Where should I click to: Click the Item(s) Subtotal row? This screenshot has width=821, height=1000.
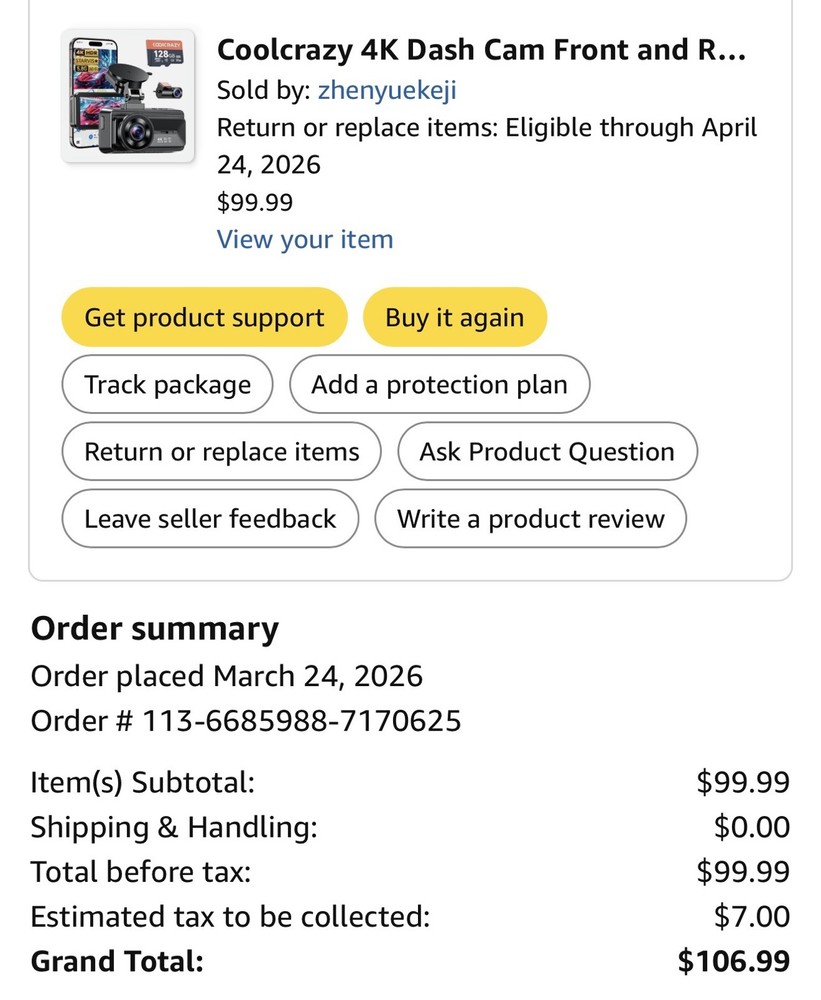[133, 782]
